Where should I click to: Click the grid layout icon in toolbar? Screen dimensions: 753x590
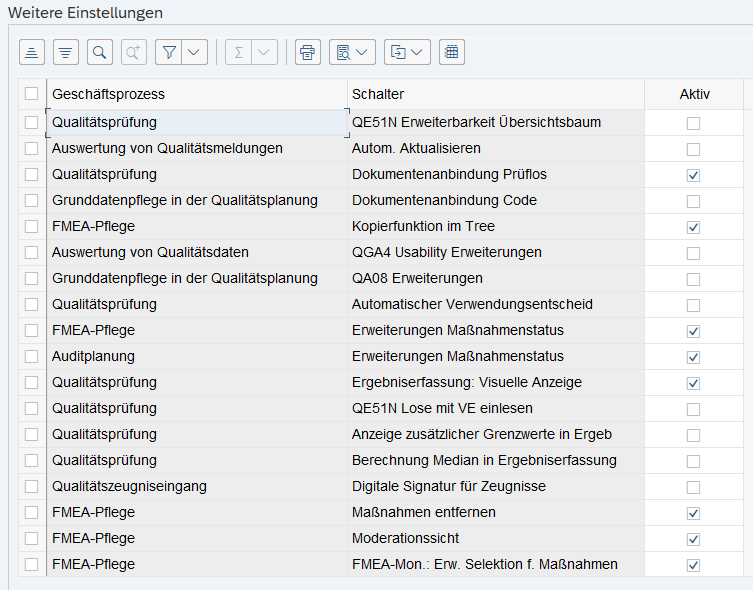click(x=452, y=52)
